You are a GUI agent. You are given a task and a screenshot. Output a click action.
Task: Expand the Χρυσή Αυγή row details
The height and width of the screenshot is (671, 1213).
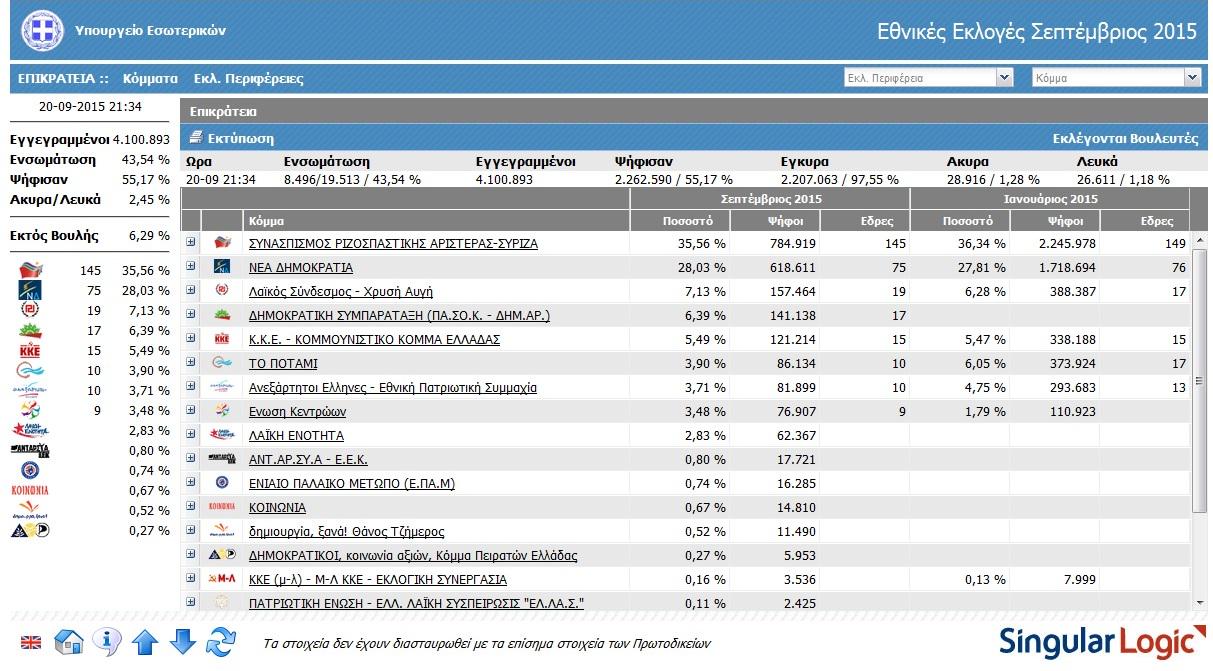(x=190, y=290)
